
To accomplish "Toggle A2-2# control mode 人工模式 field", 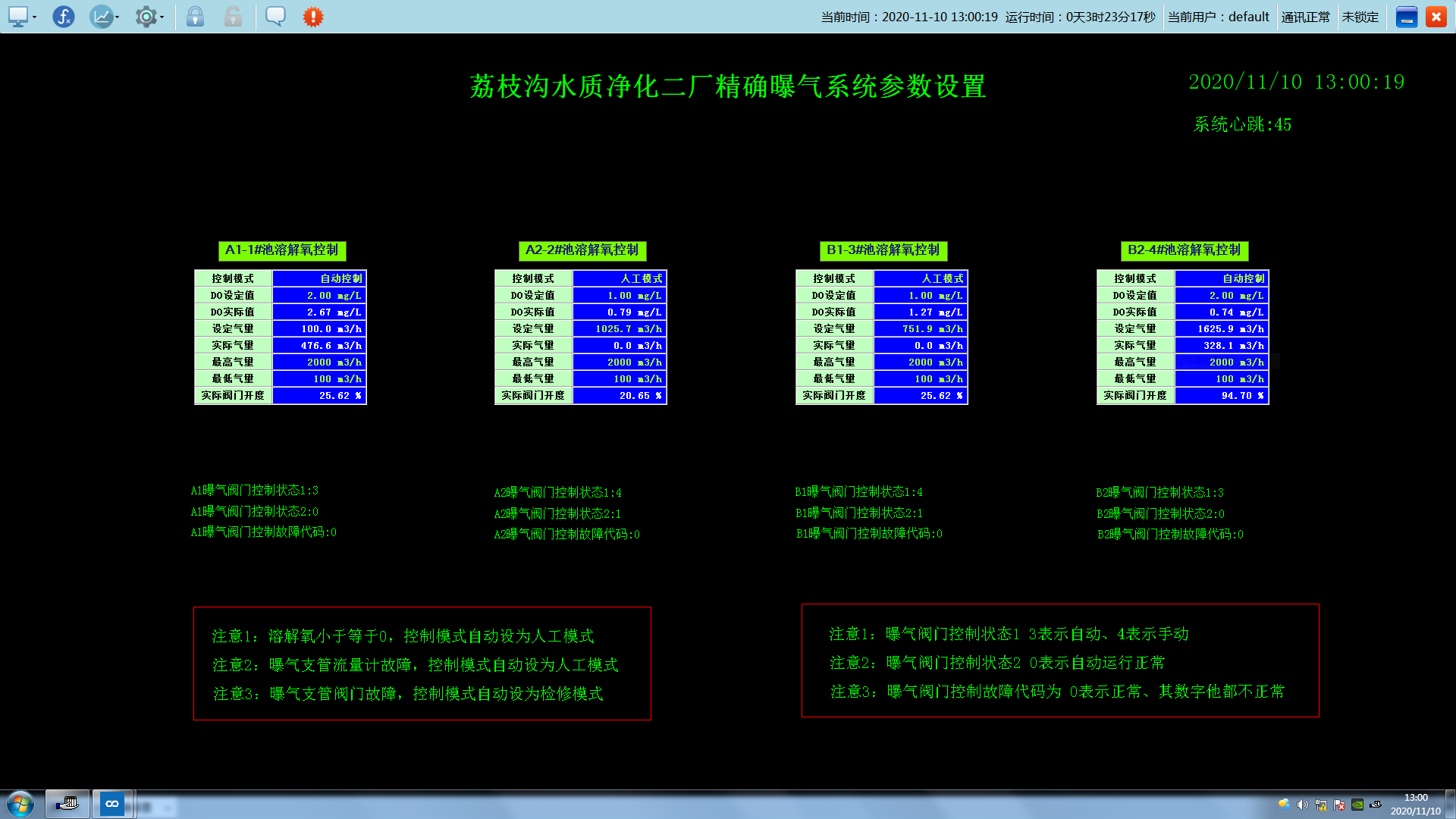I will coord(620,279).
